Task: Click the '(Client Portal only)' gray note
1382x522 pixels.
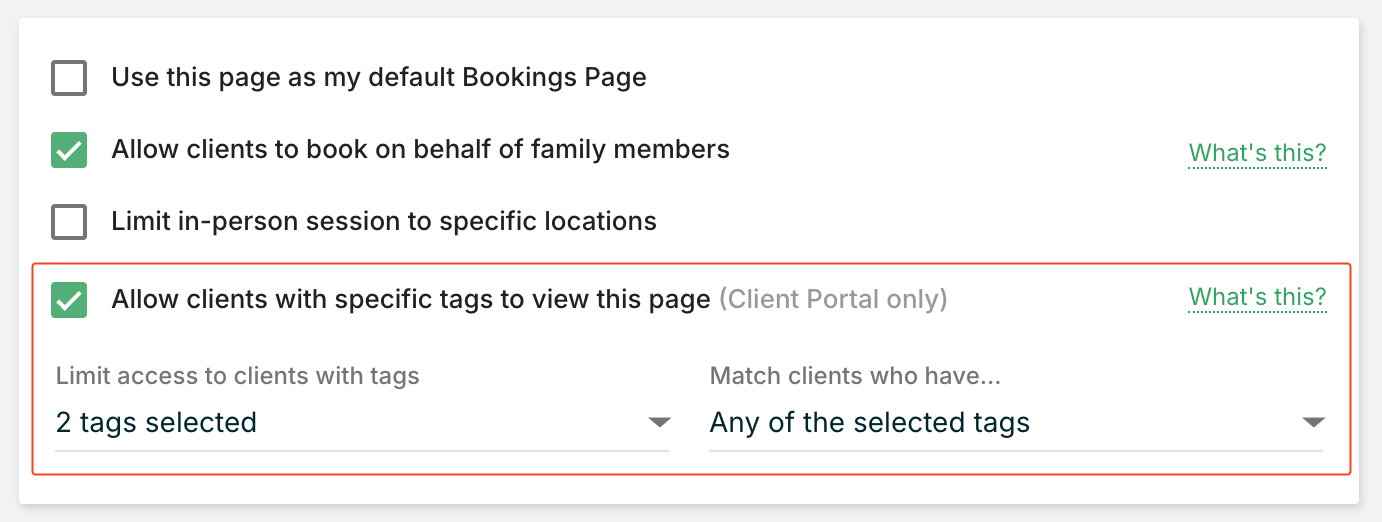Action: tap(833, 299)
